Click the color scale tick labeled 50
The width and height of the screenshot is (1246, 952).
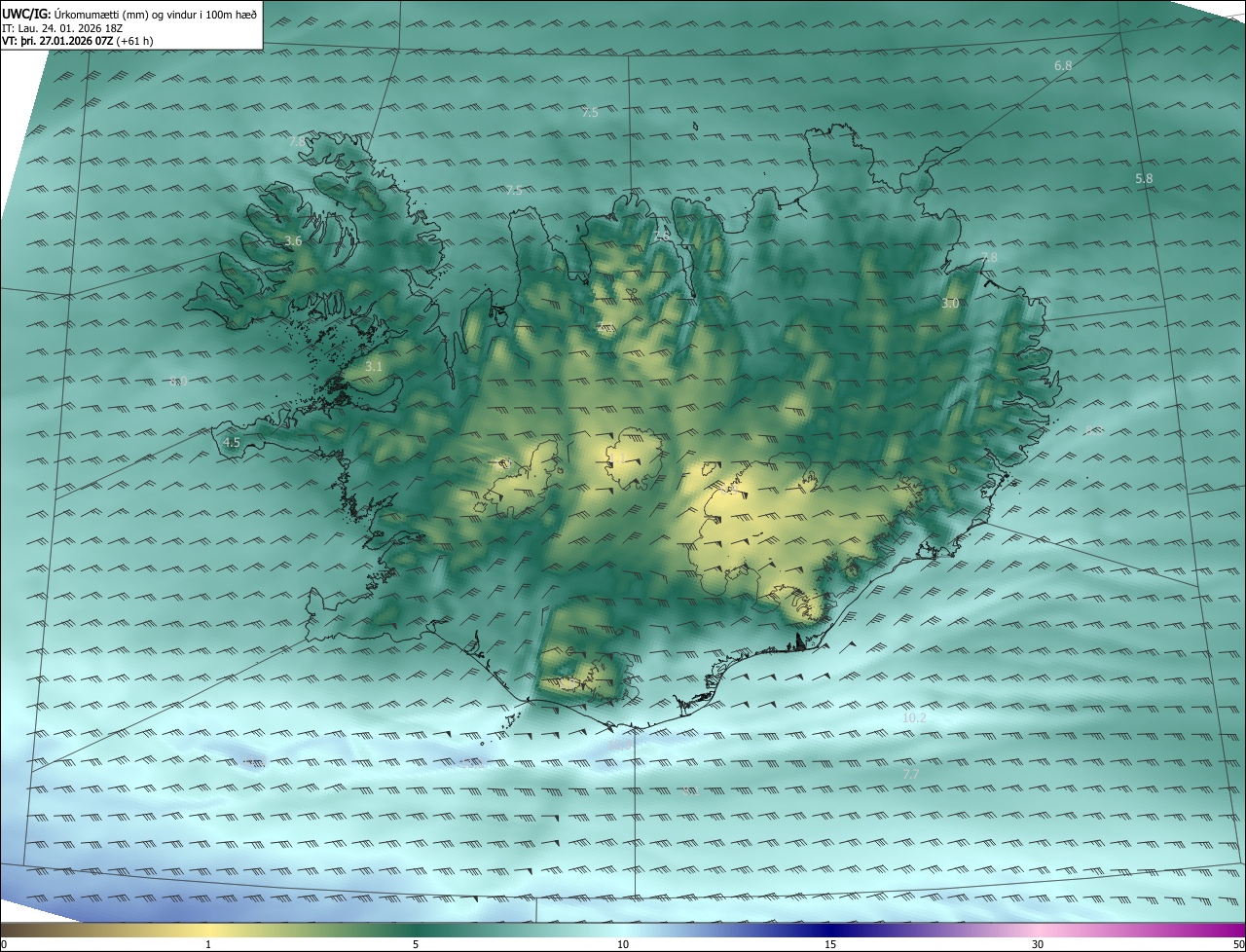(1238, 944)
